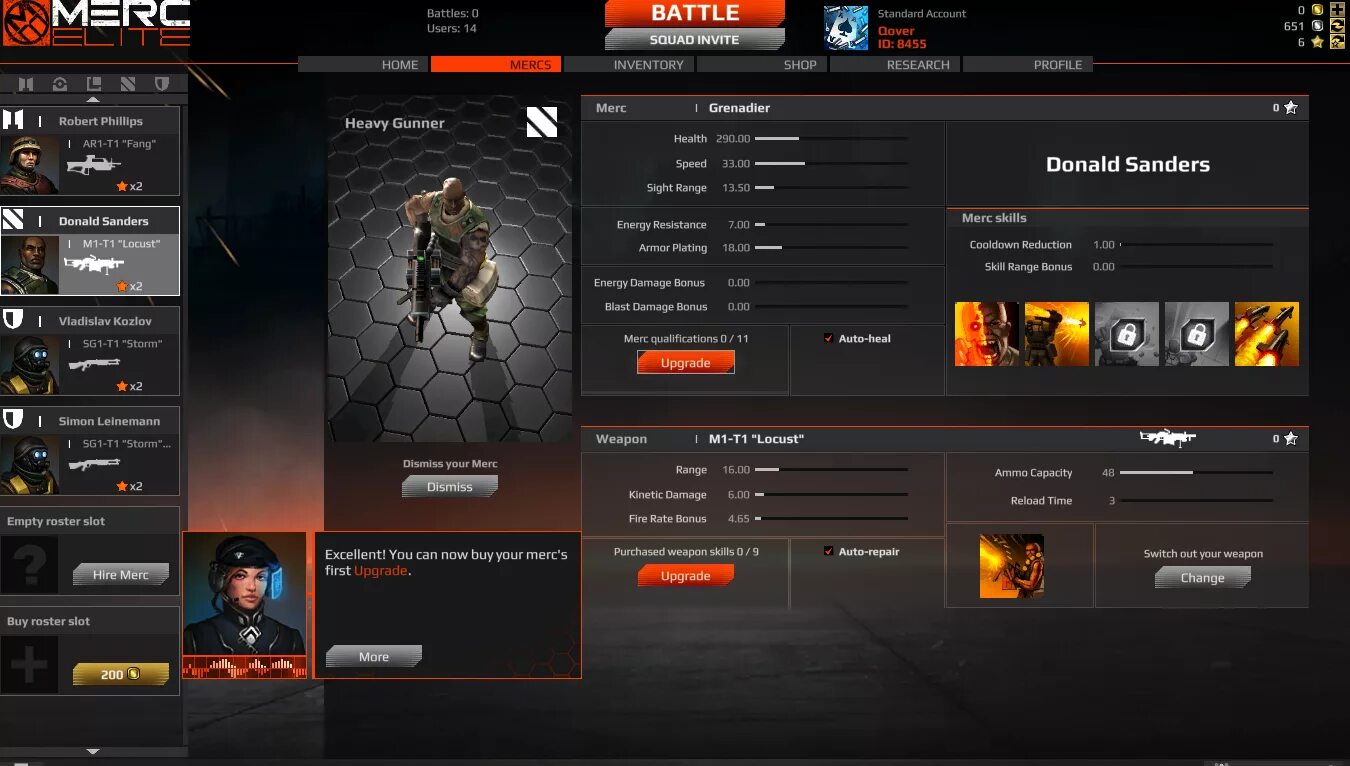Click the Cooldown Reduction label
1350x766 pixels.
pos(1020,245)
